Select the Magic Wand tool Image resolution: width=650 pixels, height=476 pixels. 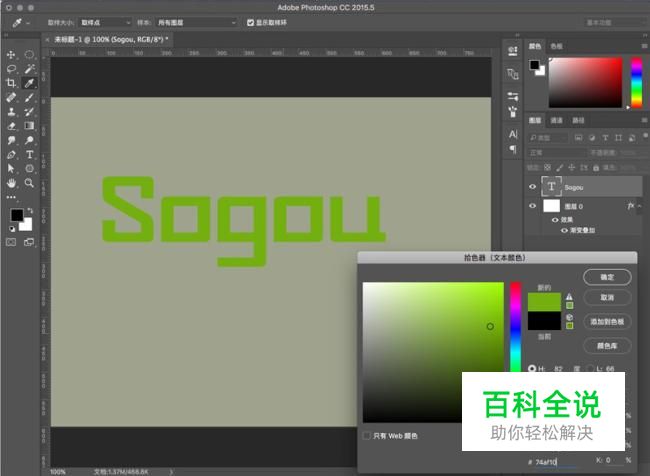point(29,69)
